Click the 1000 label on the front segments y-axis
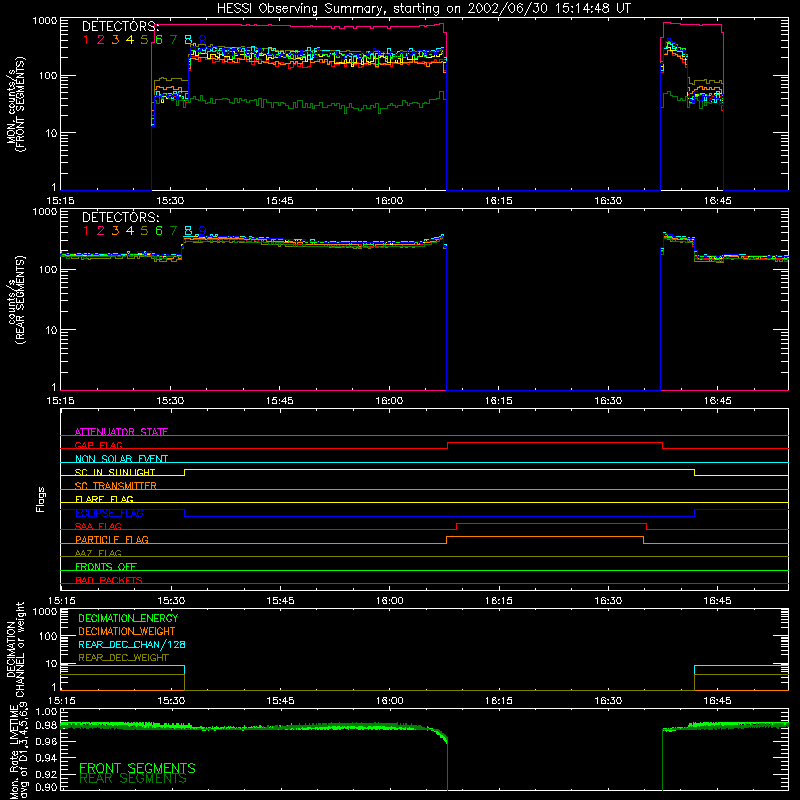Viewport: 800px width, 800px height. coord(45,21)
